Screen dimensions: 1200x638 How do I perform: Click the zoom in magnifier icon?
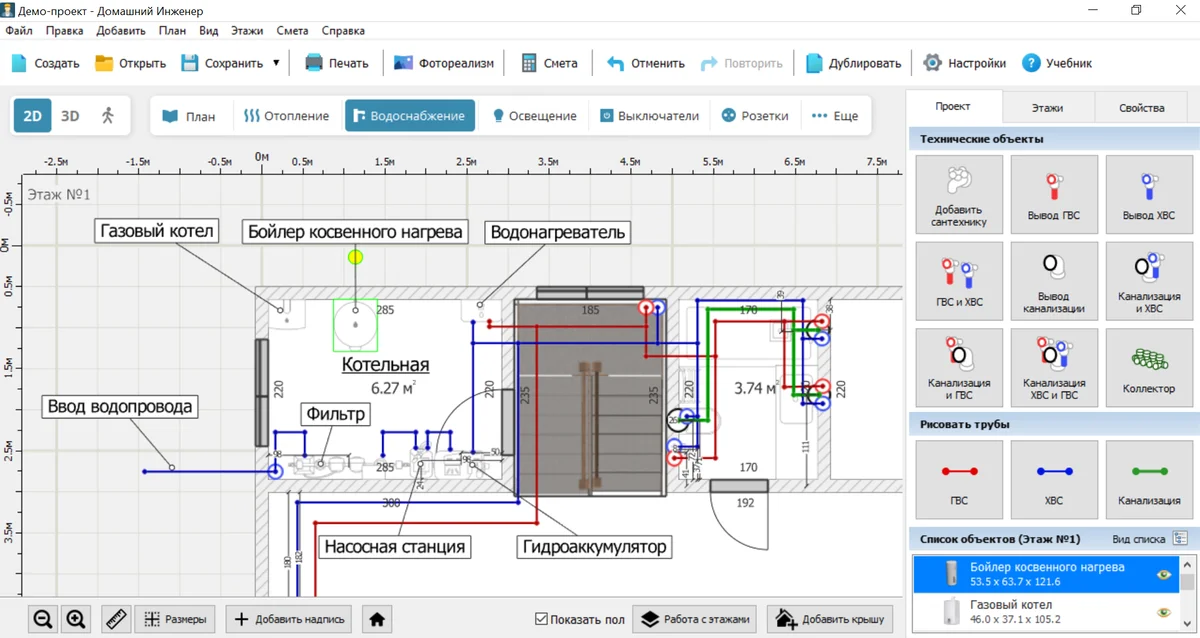pos(76,620)
